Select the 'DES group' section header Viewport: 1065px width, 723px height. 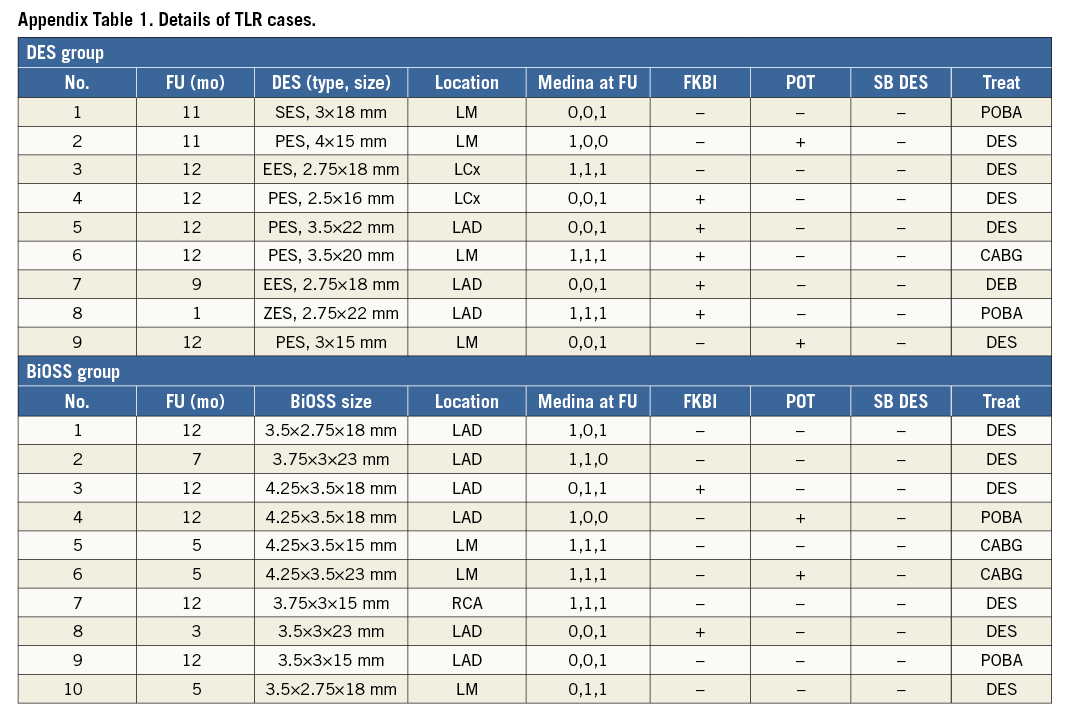point(64,53)
